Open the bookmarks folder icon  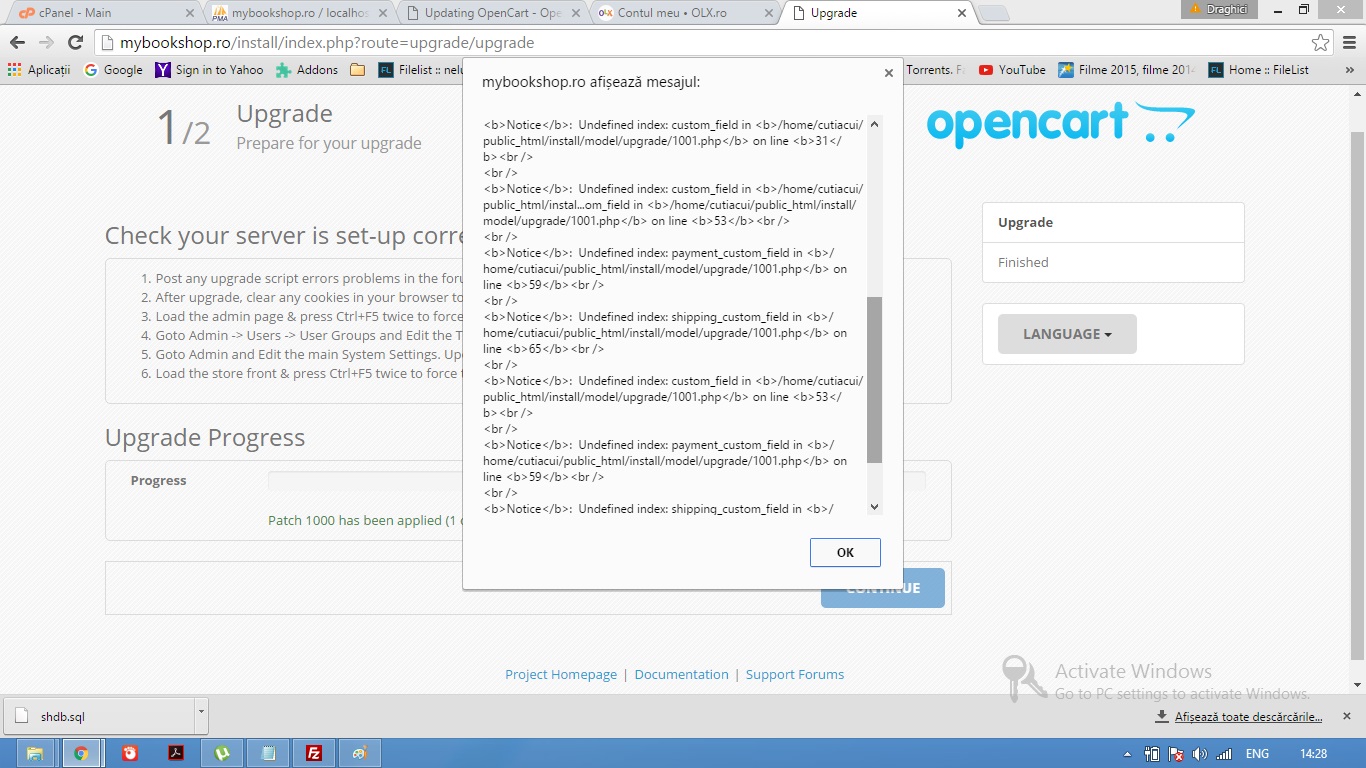pyautogui.click(x=358, y=70)
